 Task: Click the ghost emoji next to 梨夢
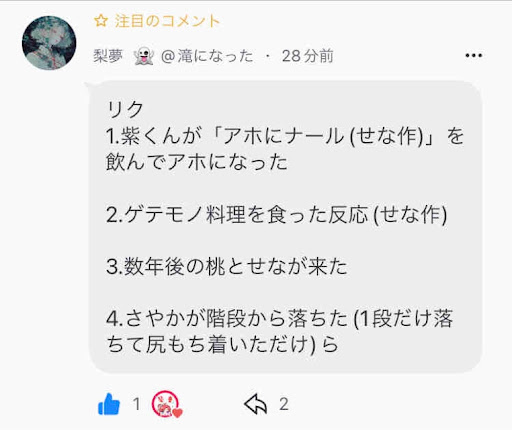[143, 56]
